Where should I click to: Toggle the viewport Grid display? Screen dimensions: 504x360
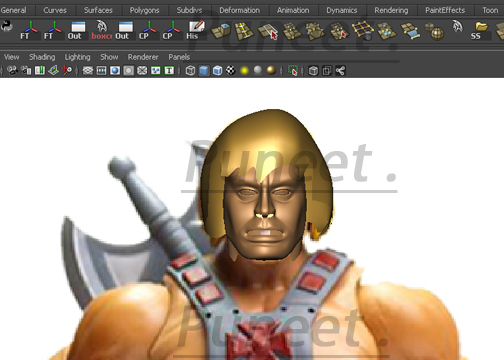click(88, 70)
